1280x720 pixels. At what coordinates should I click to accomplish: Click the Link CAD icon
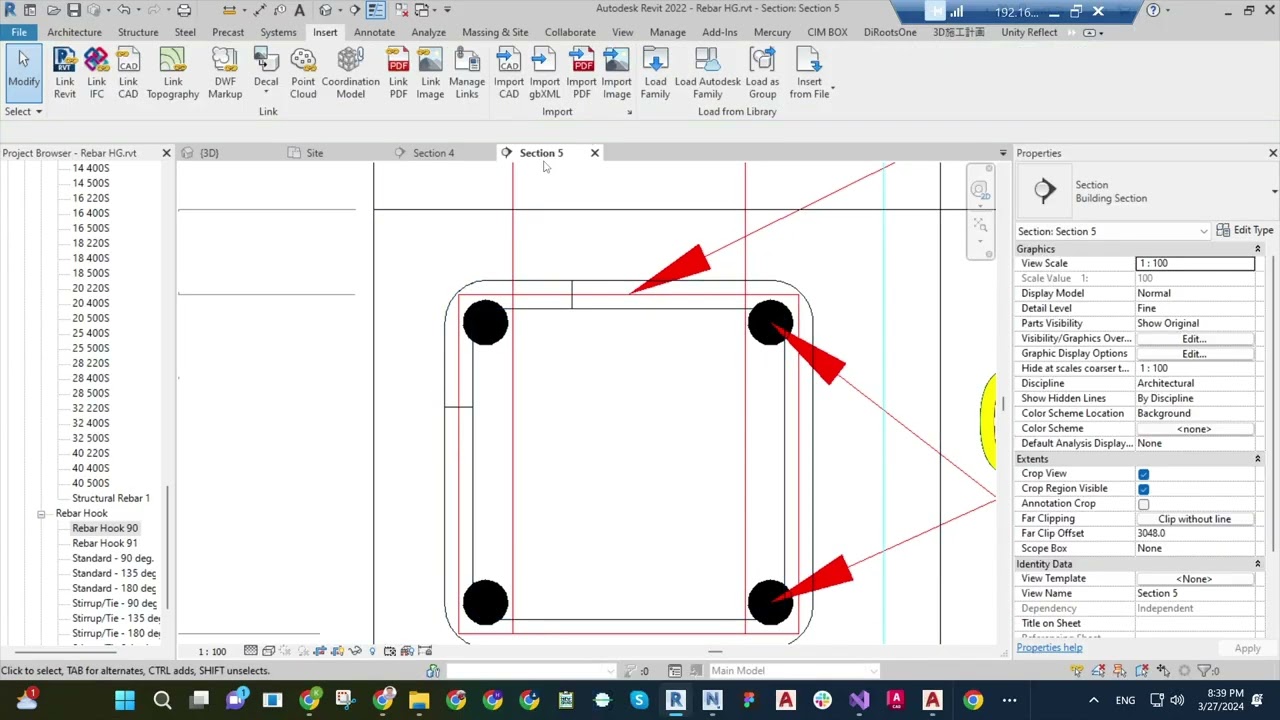(128, 73)
